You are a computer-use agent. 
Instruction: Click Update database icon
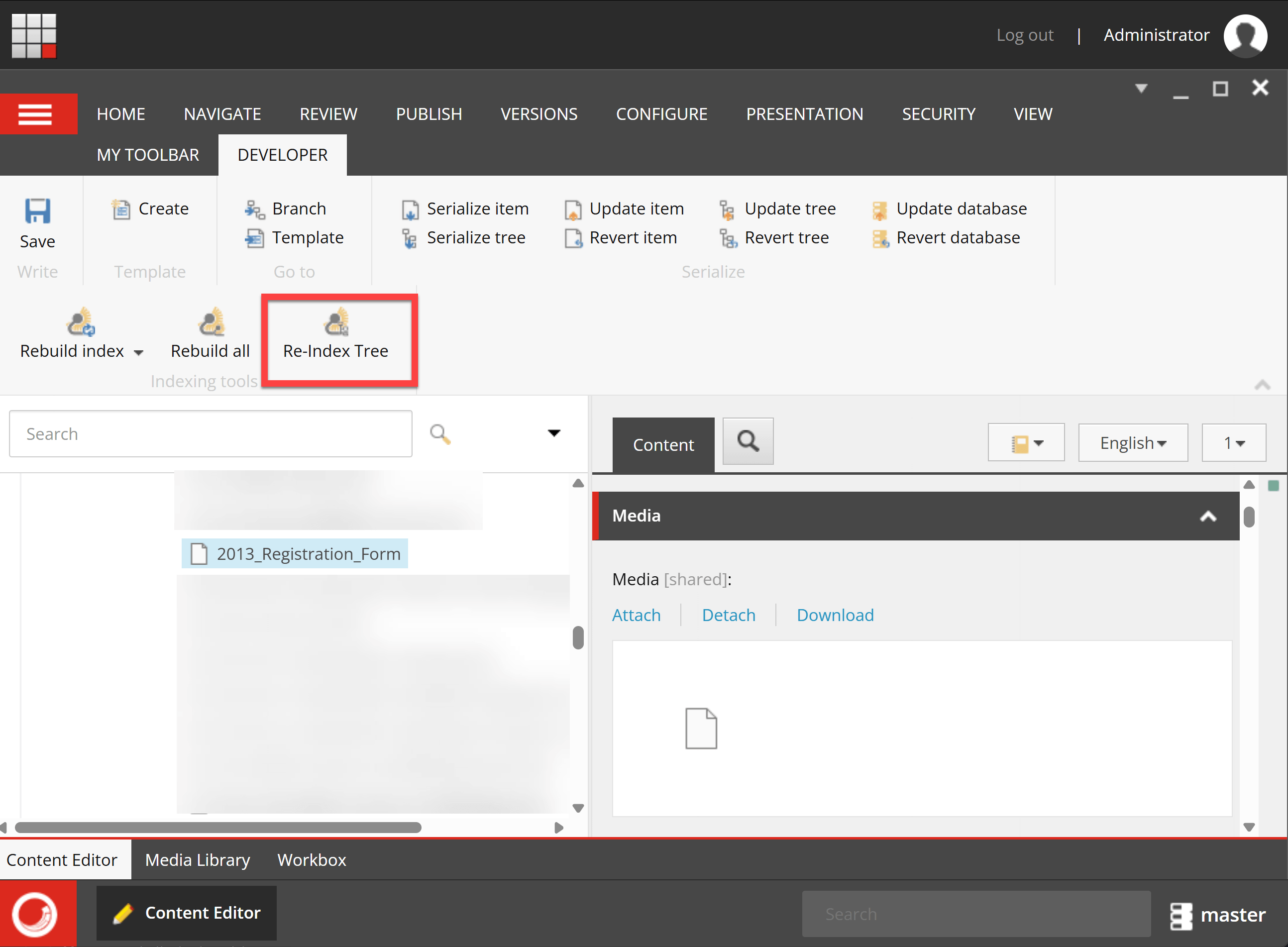pos(880,210)
